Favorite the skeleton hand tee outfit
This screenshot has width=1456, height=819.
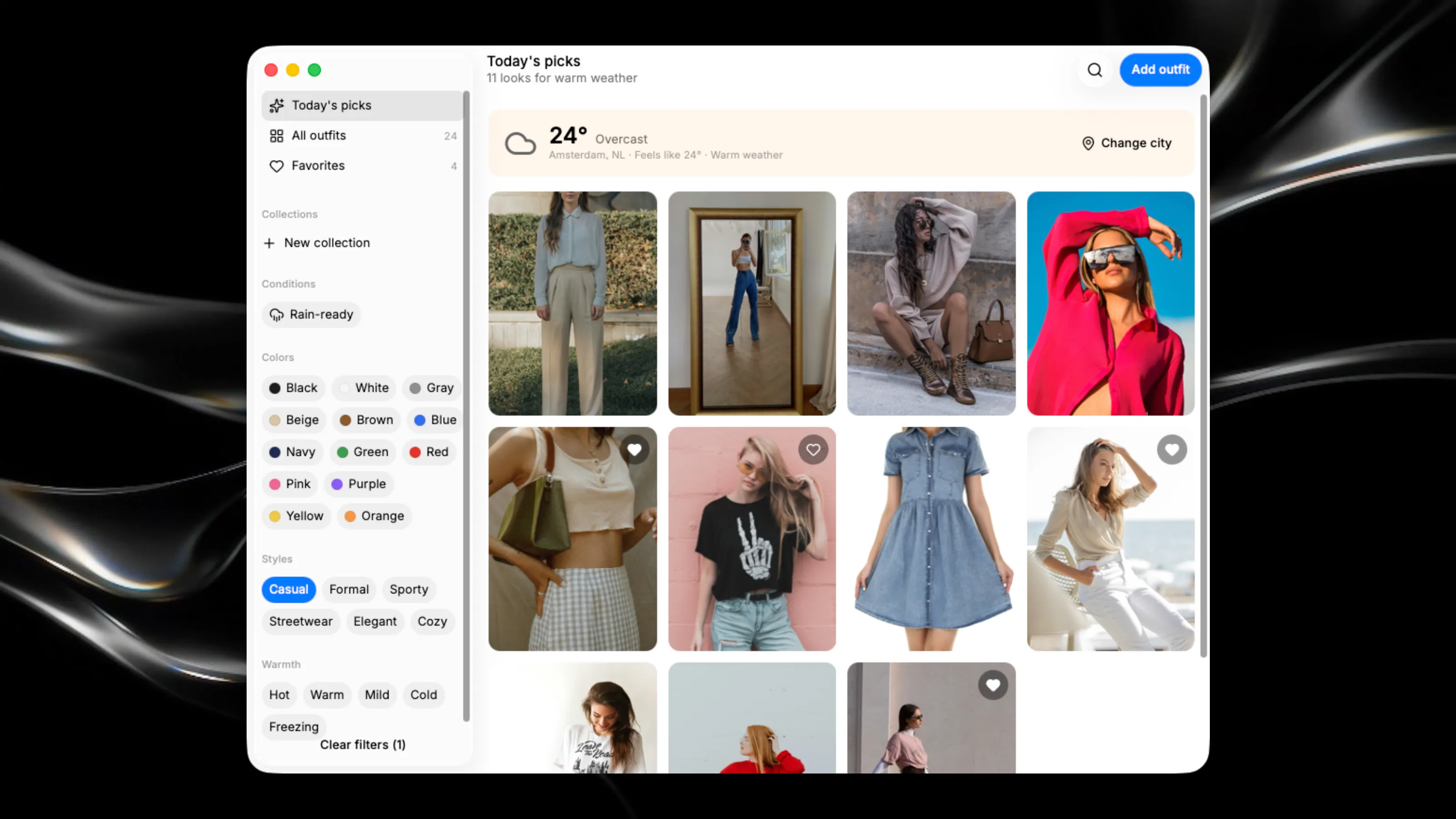[814, 450]
